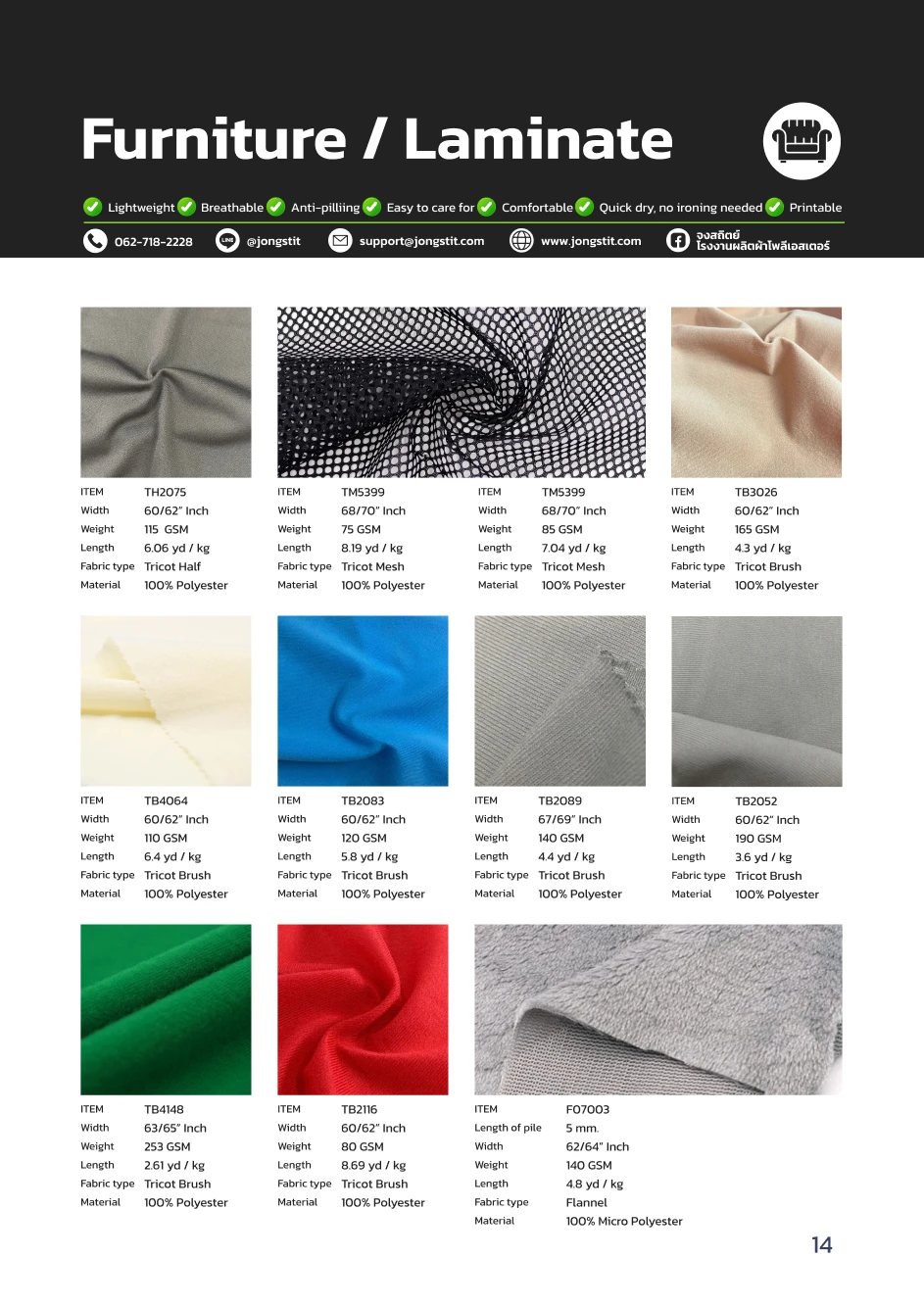The height and width of the screenshot is (1306, 924).
Task: Click the item code TB4148
Action: pyautogui.click(x=164, y=1109)
